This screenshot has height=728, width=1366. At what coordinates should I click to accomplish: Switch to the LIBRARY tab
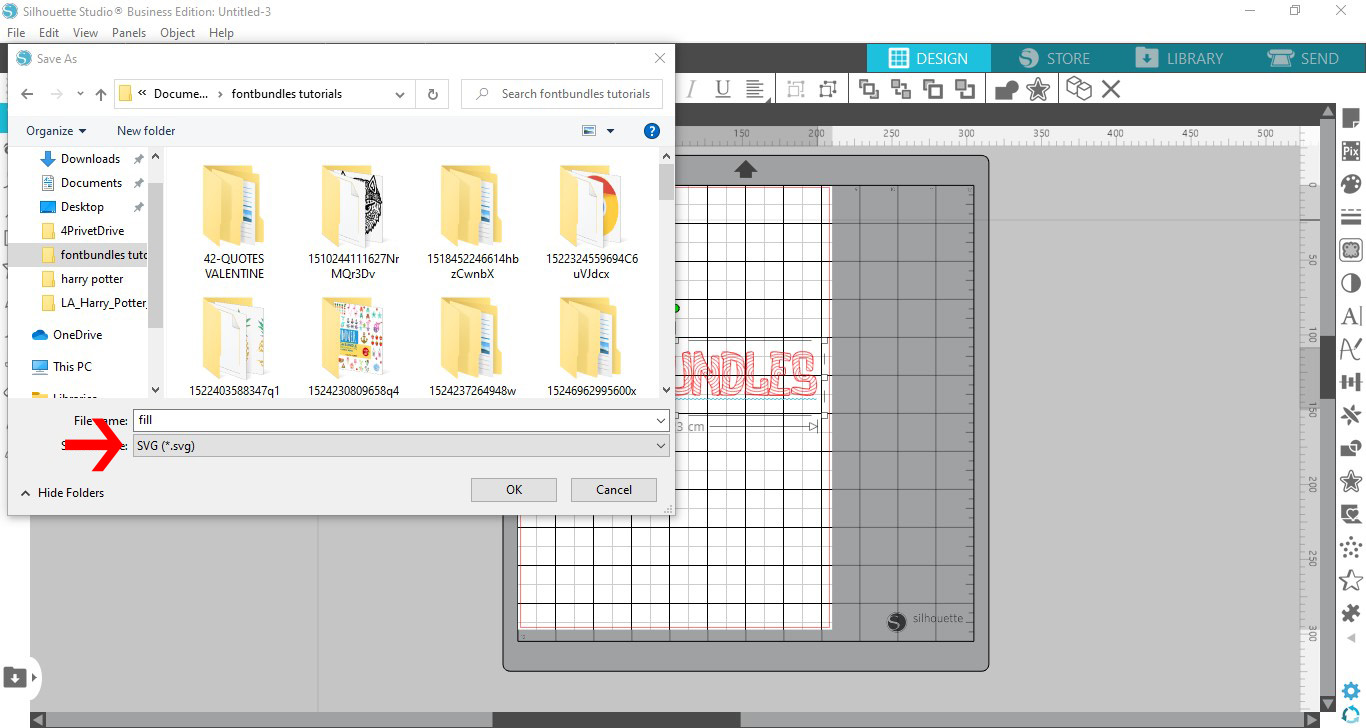[1180, 58]
